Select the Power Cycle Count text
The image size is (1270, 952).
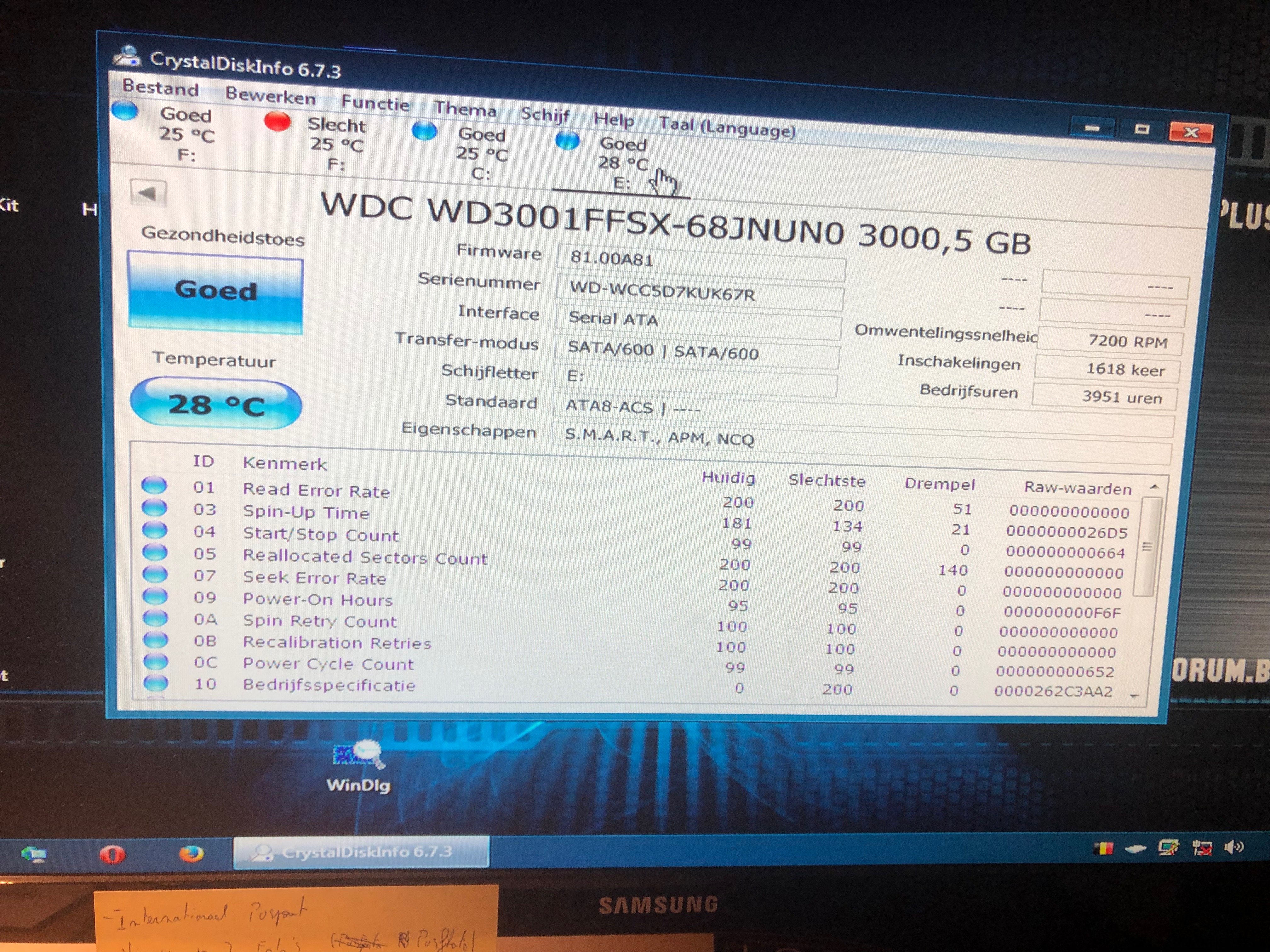click(328, 663)
